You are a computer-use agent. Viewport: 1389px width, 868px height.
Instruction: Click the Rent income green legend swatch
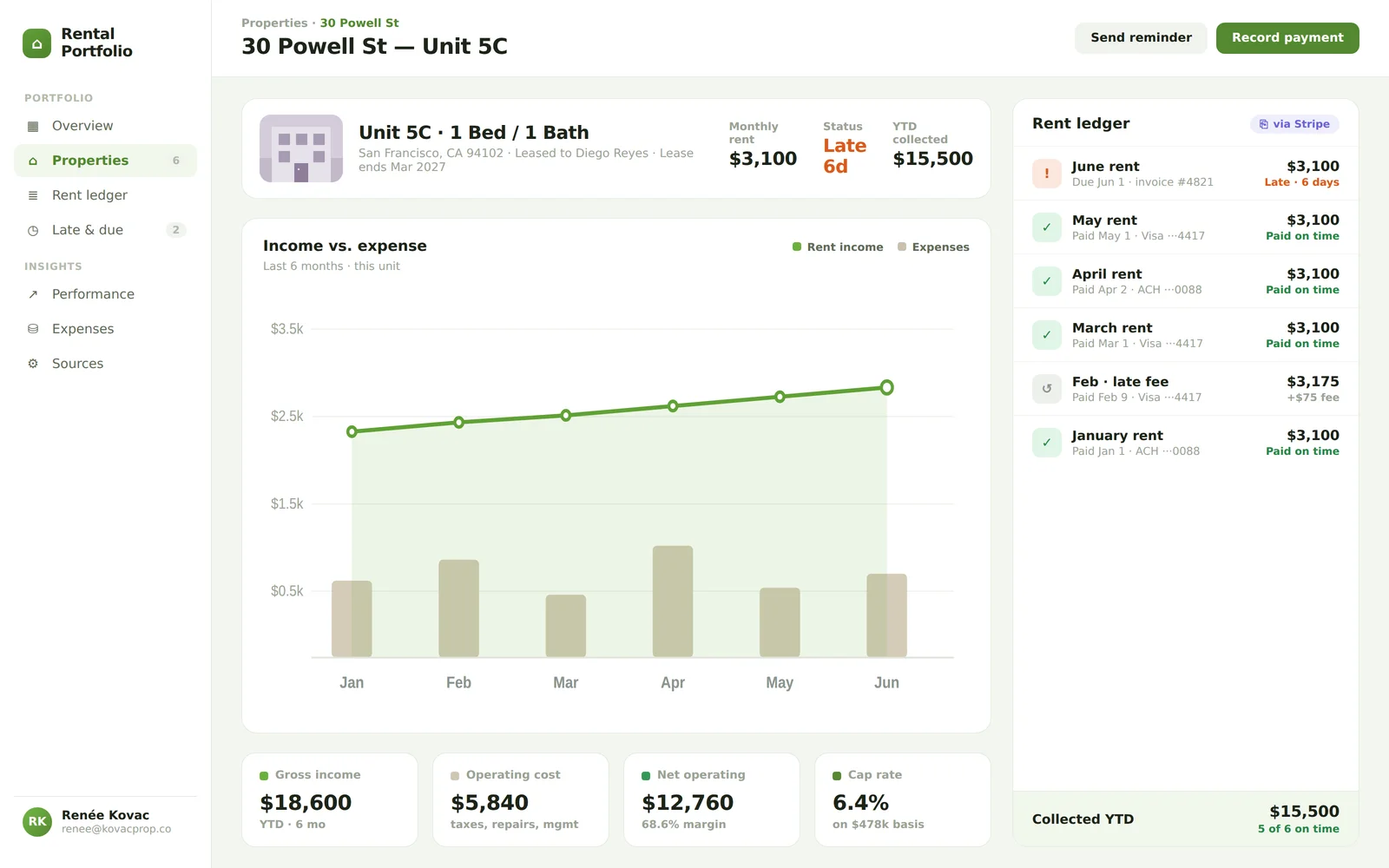tap(797, 247)
